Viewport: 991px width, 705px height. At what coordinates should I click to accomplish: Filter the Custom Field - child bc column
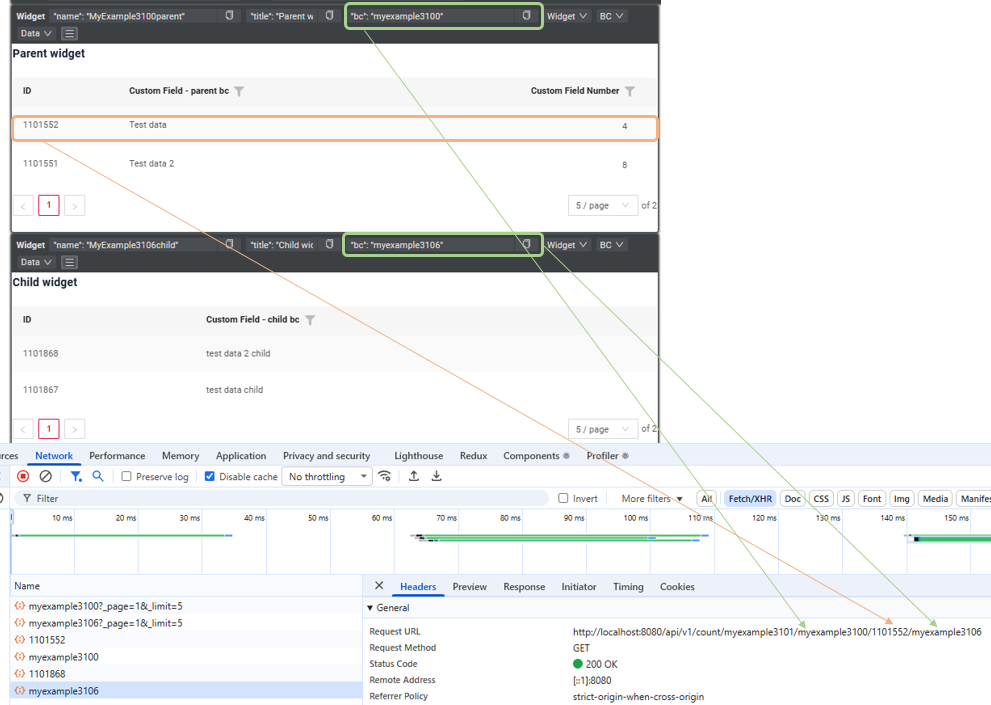[310, 320]
